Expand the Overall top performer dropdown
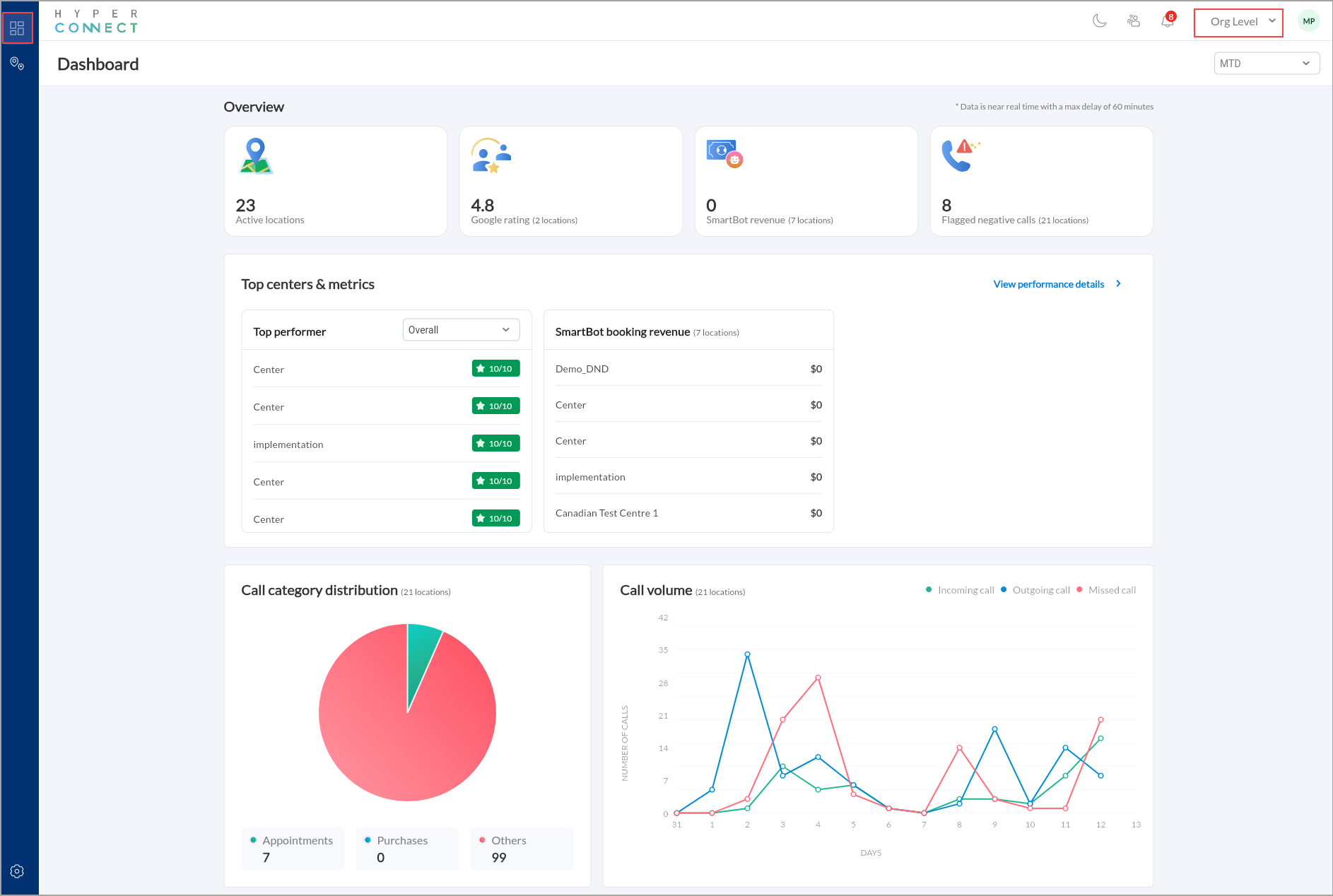 tap(461, 330)
